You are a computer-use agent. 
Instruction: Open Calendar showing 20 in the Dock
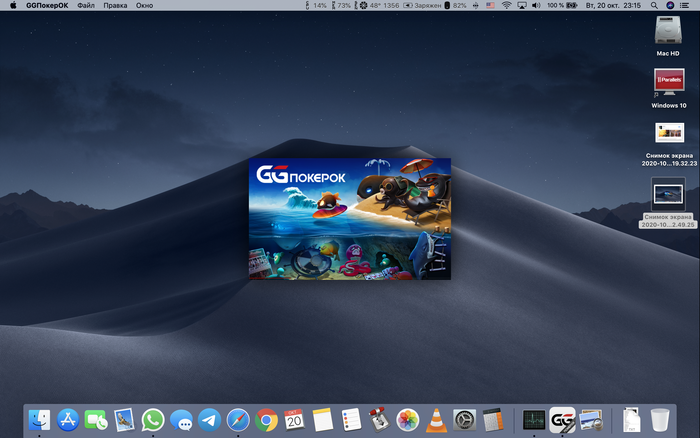point(294,420)
